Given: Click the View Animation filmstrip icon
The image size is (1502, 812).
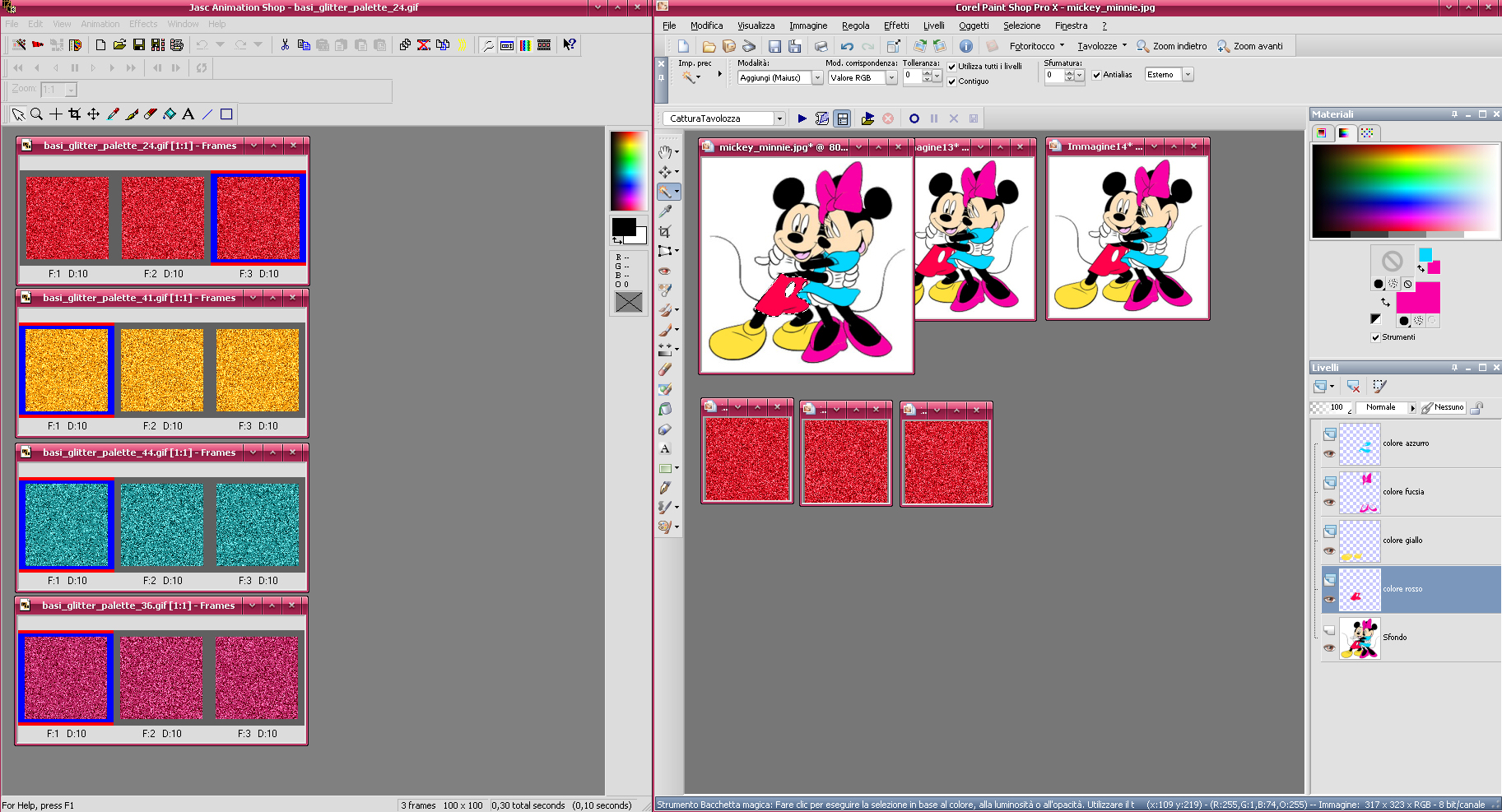Looking at the screenshot, I should pos(544,44).
